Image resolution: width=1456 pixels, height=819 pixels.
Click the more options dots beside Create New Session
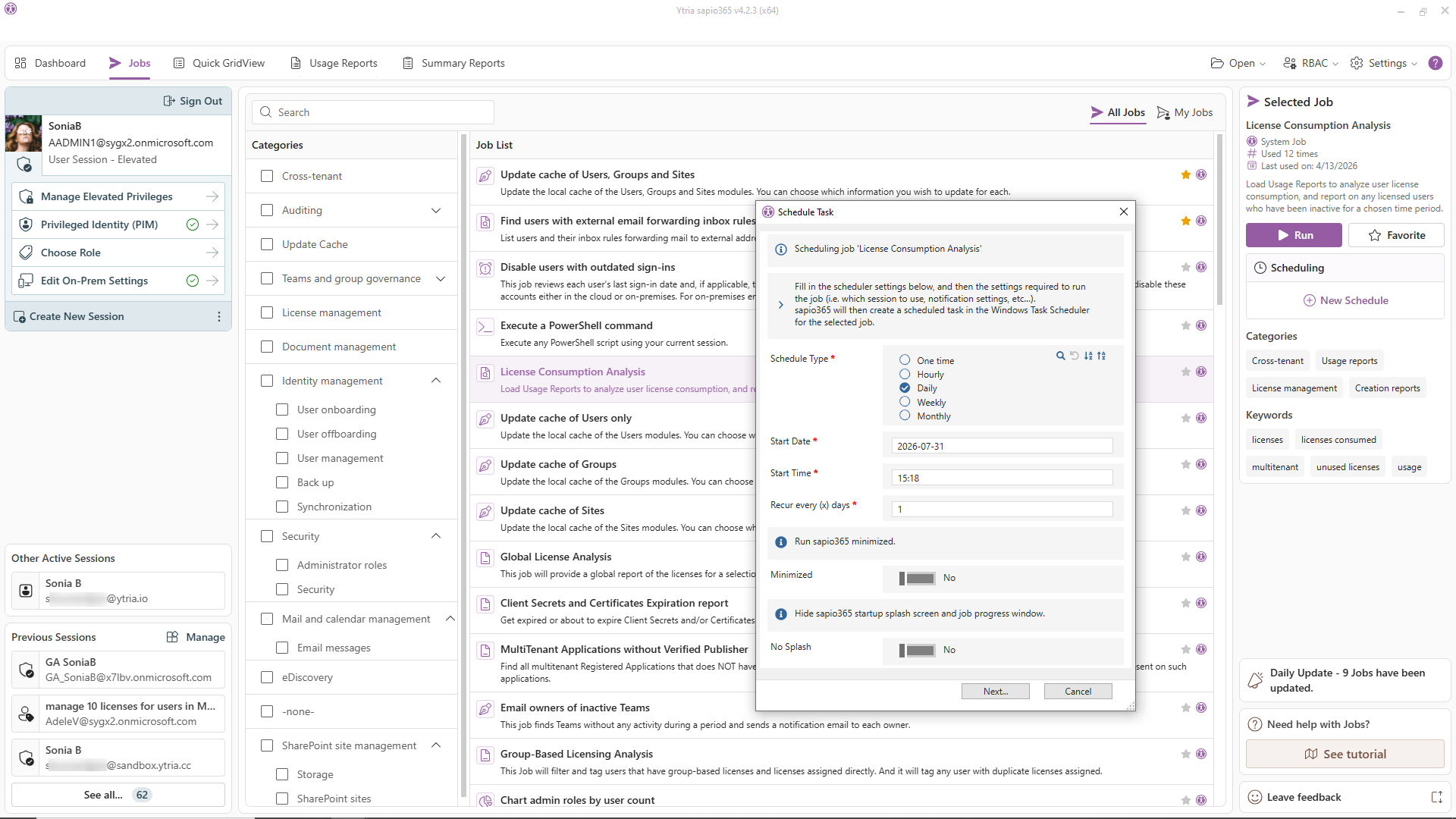click(219, 316)
